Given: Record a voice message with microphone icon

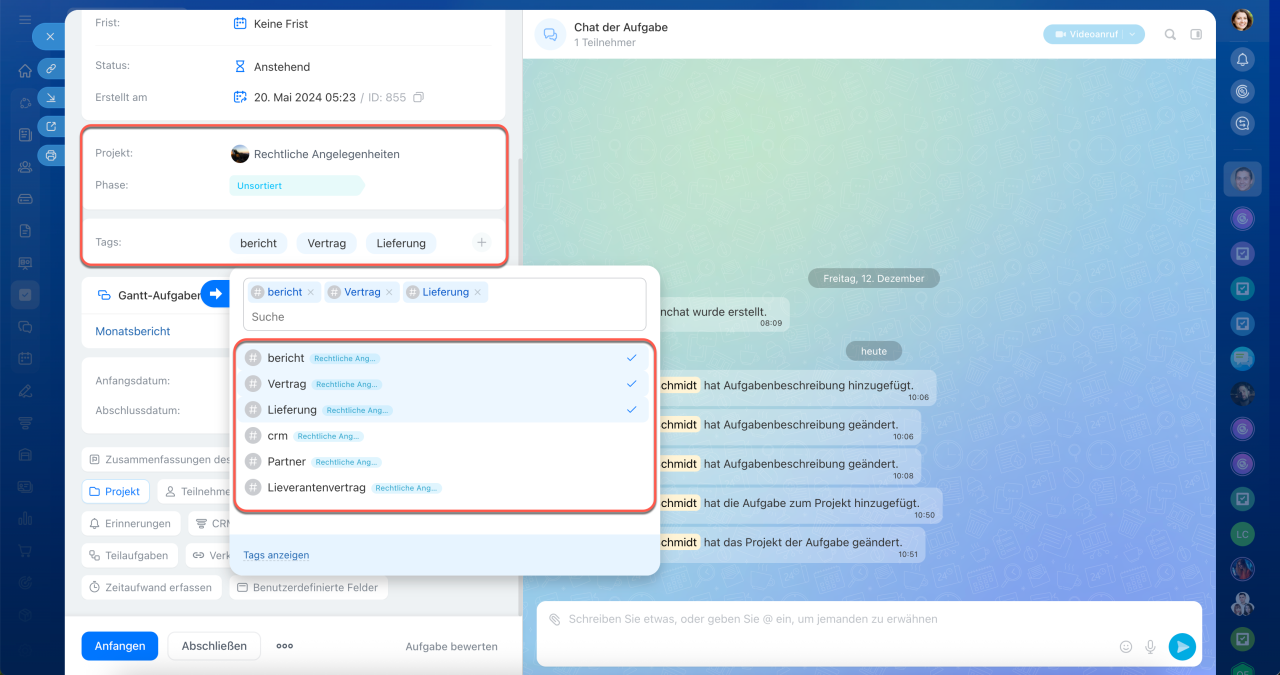Looking at the screenshot, I should 1151,647.
